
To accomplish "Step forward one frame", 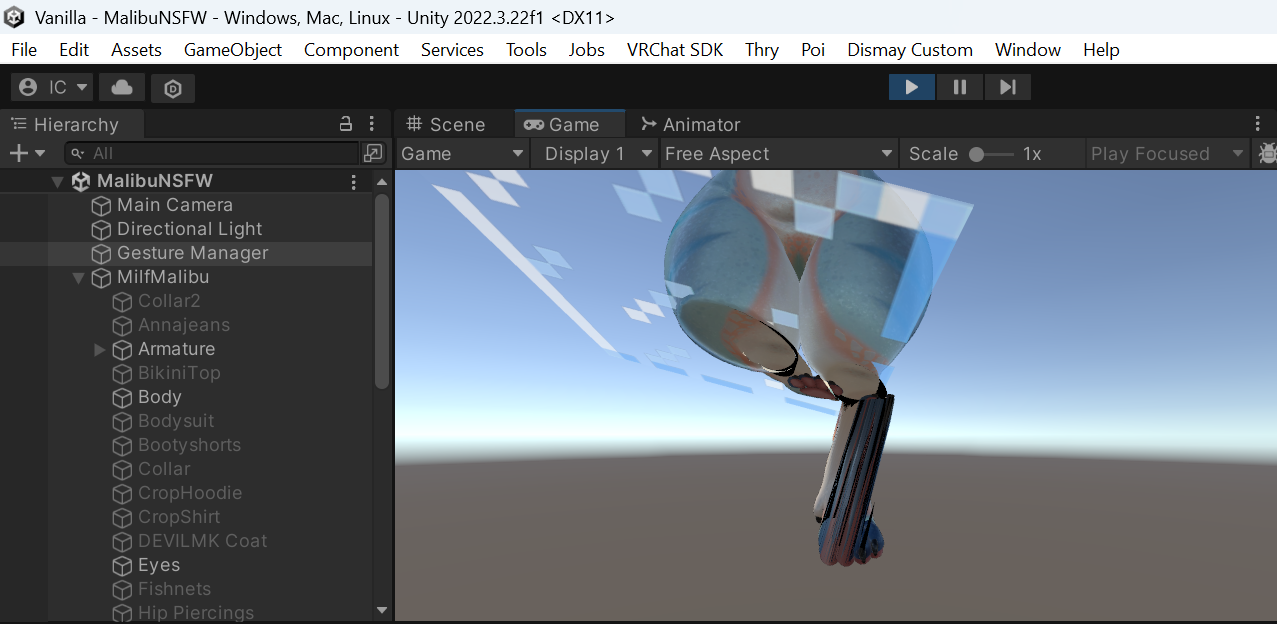I will 1008,87.
